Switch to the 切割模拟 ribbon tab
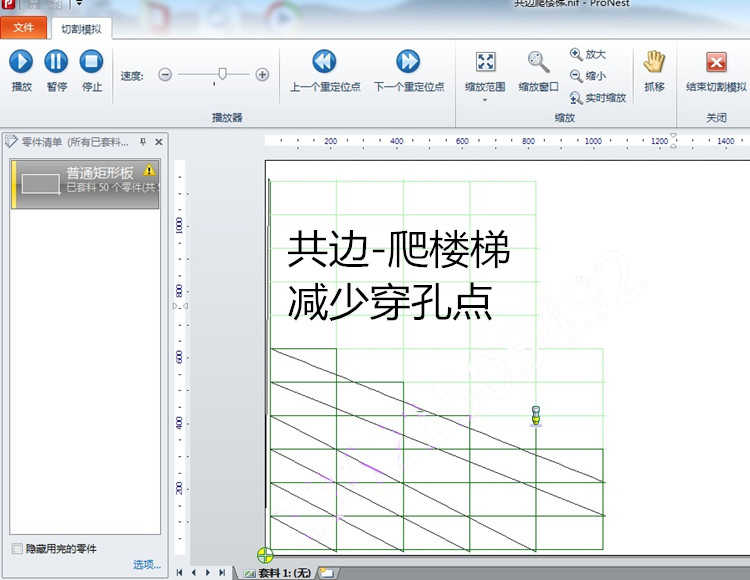750x580 pixels. (81, 29)
